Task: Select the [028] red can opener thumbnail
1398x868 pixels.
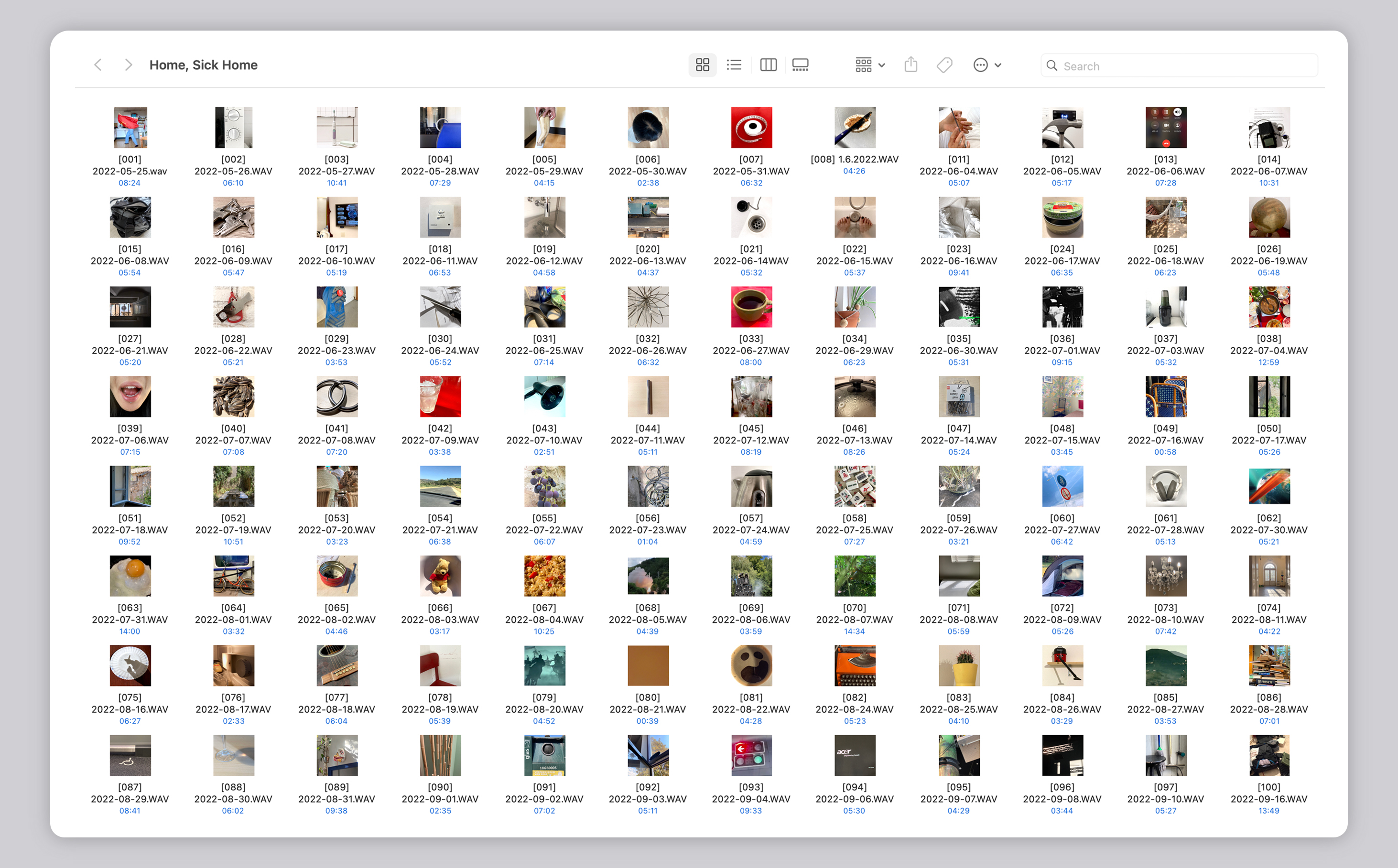Action: pos(233,307)
